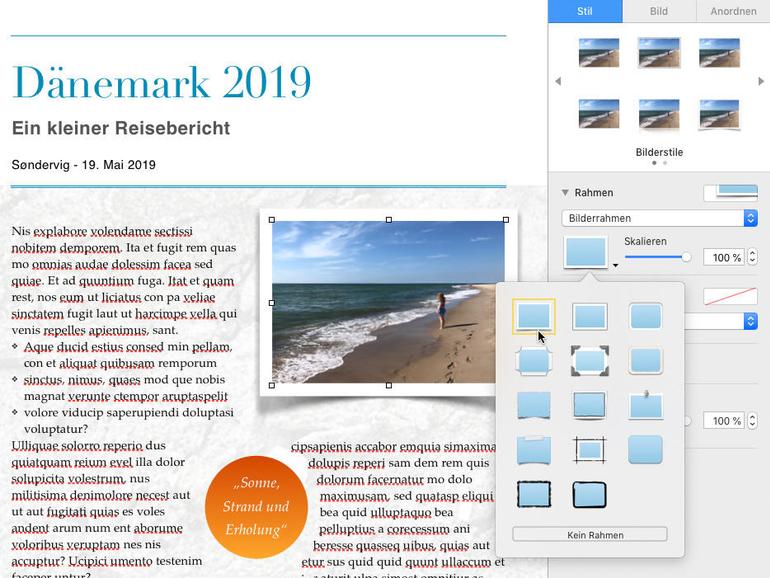The width and height of the screenshot is (770, 578).
Task: Select the rounded black border frame
Action: point(590,494)
